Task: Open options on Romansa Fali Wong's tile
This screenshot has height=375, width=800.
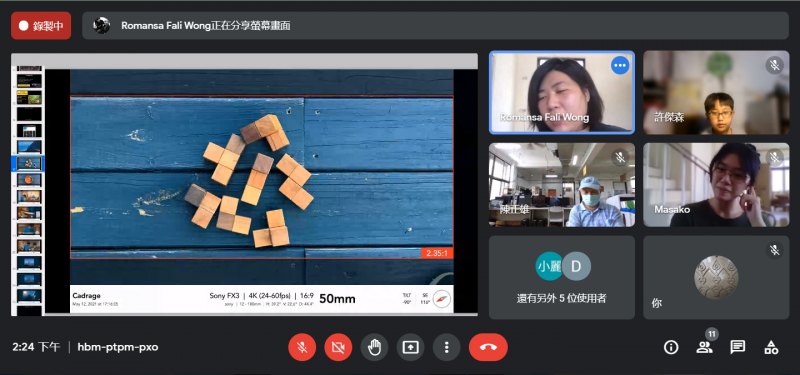Action: (620, 65)
